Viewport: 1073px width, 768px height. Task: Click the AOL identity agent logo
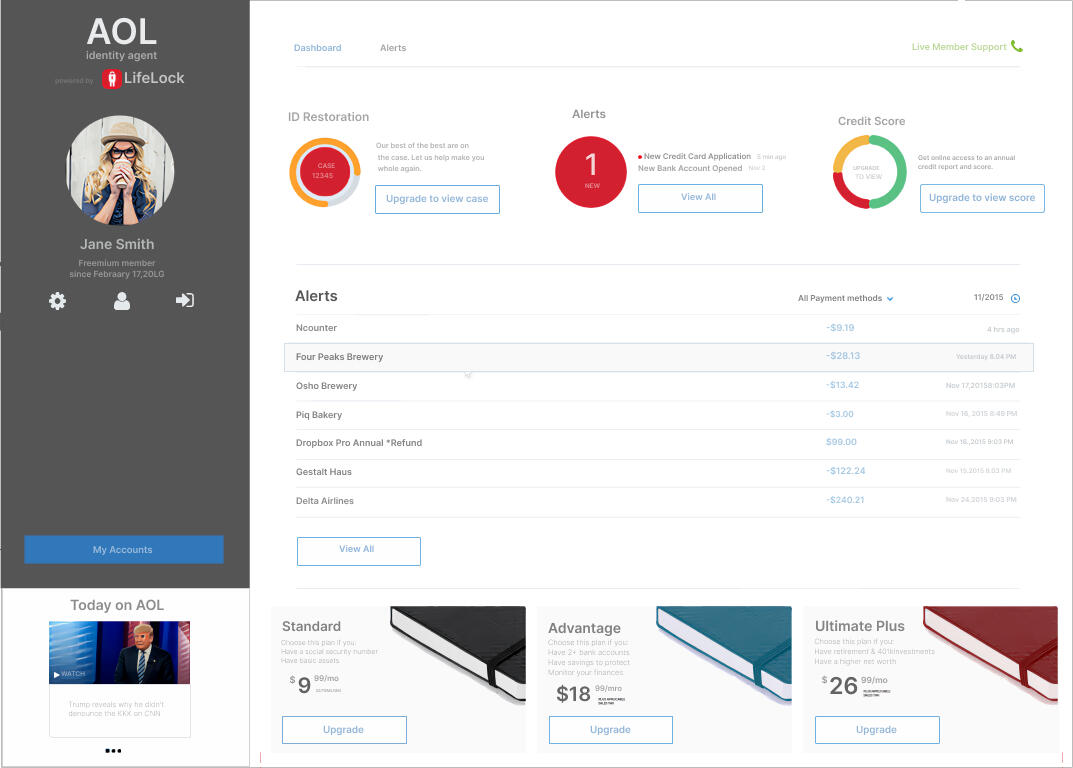121,38
